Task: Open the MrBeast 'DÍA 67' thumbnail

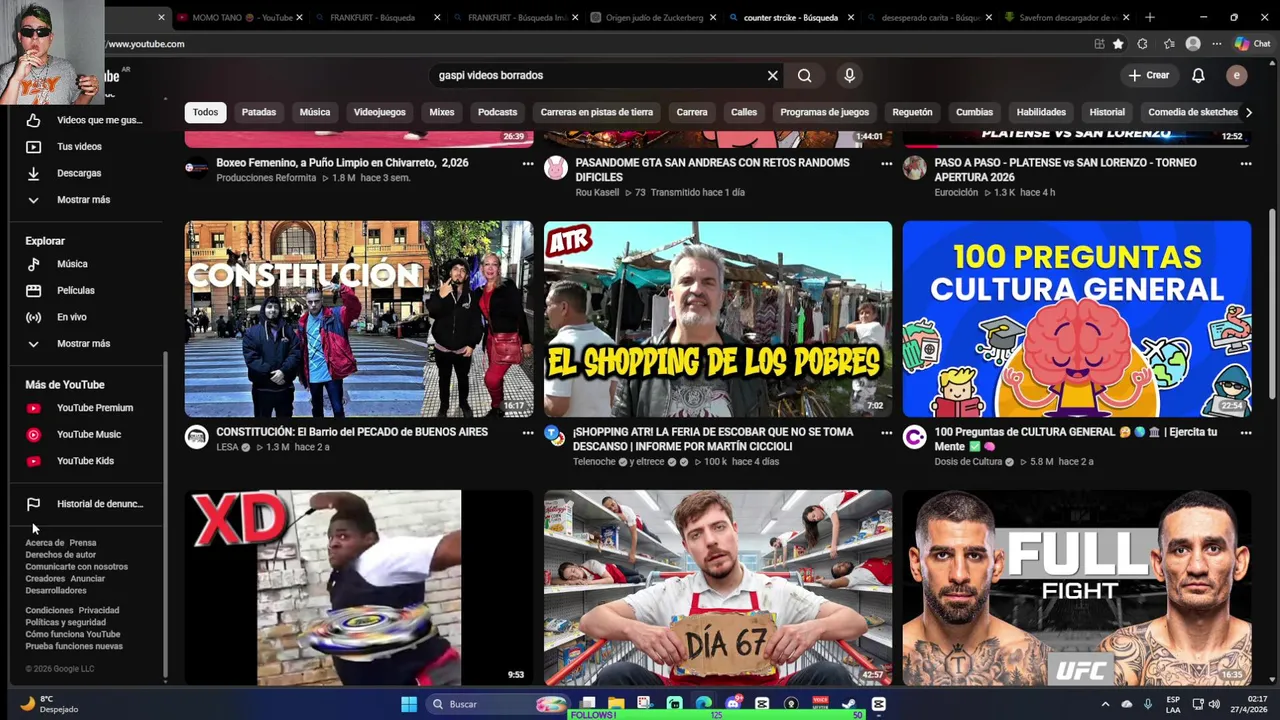Action: point(718,588)
